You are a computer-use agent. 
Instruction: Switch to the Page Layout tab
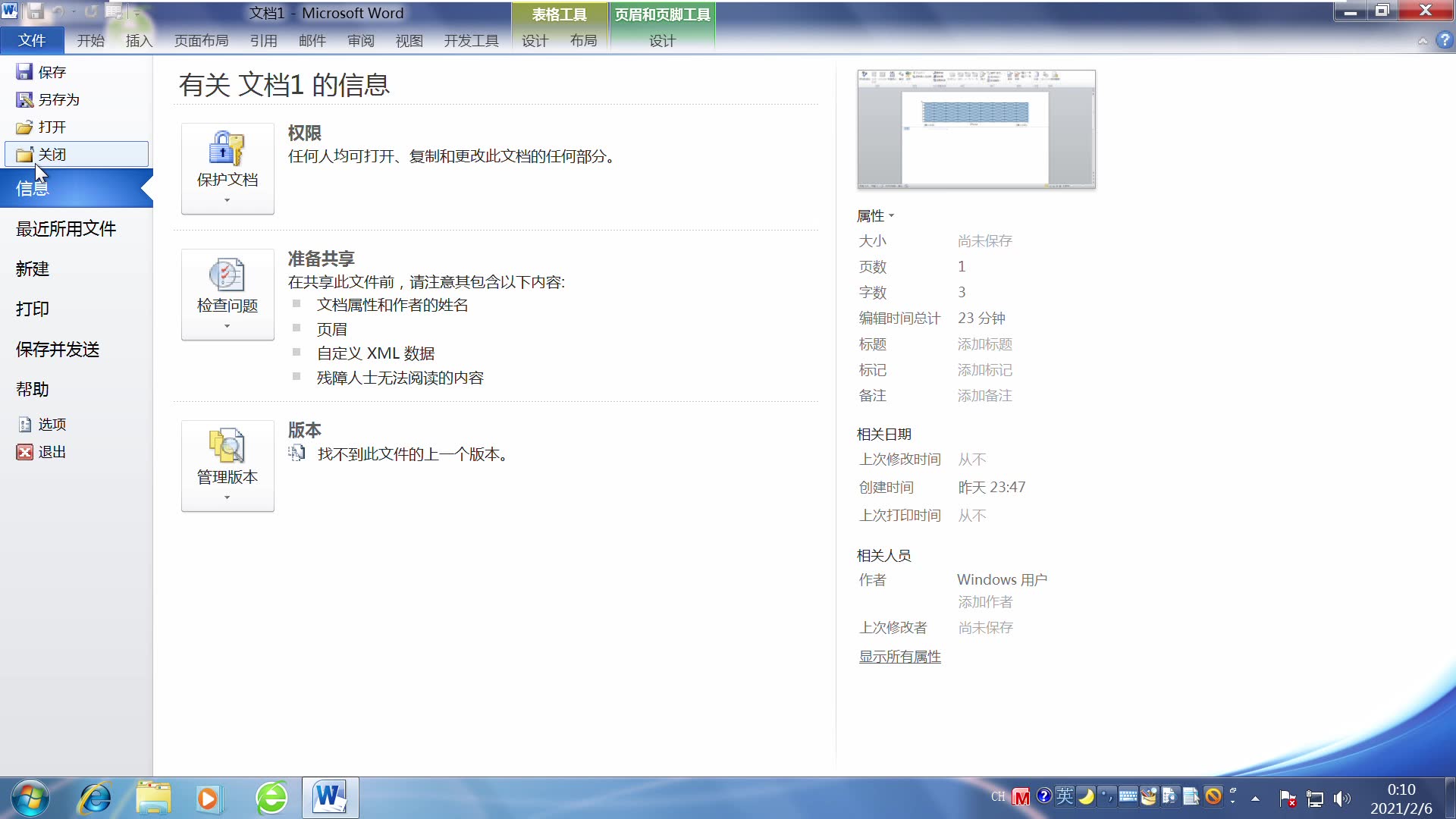[201, 40]
